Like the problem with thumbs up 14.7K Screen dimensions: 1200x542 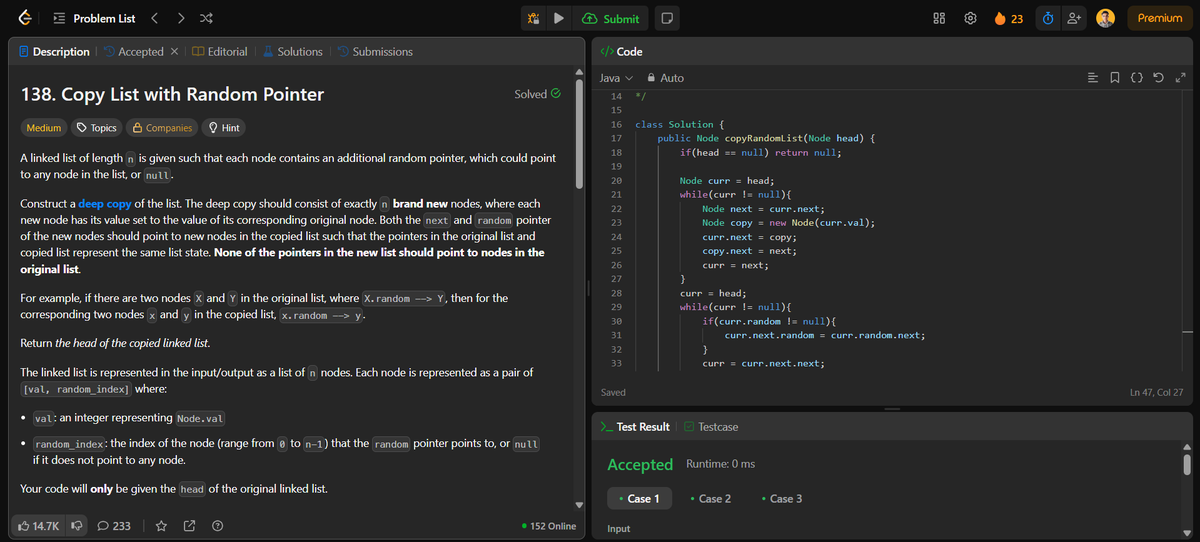click(x=40, y=526)
